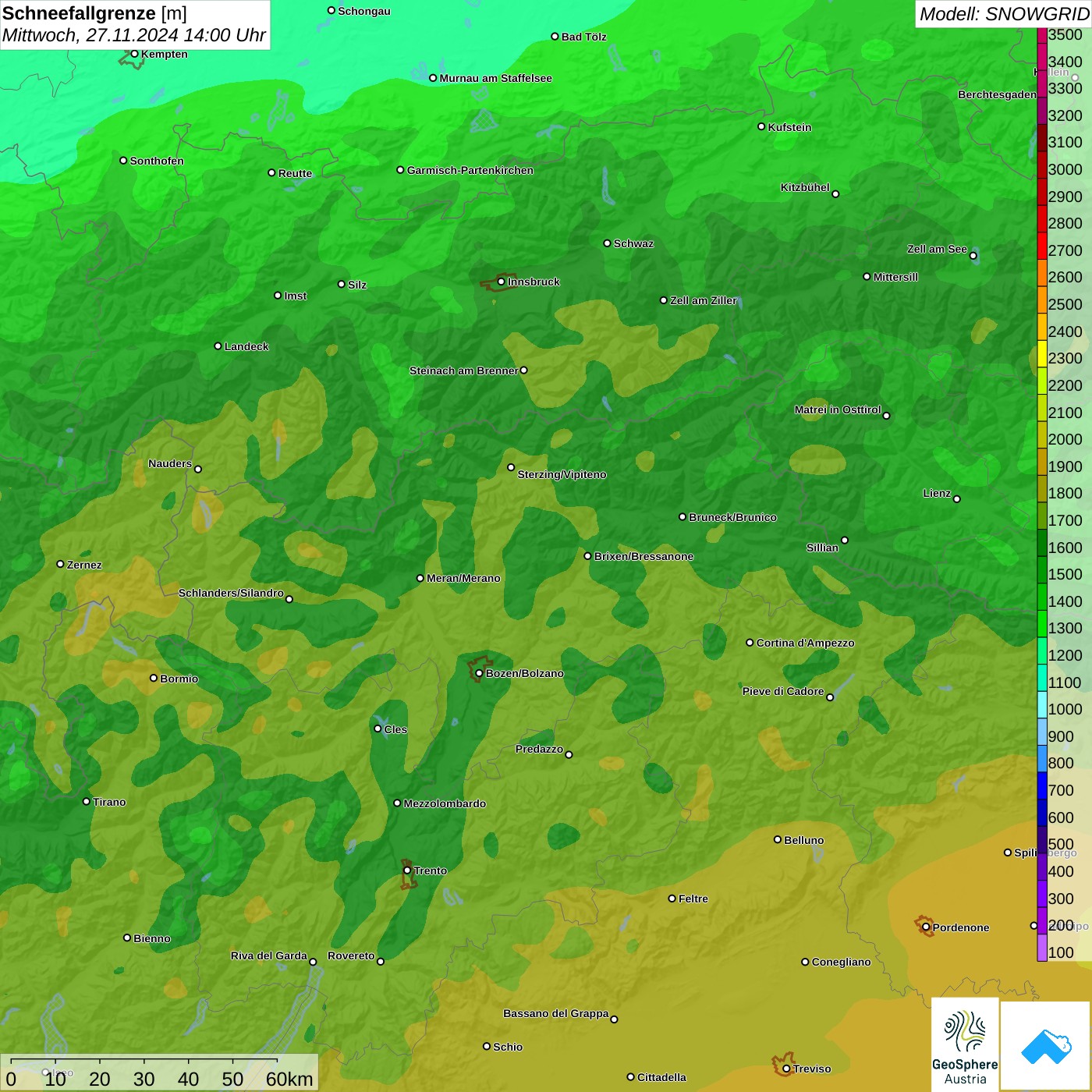Viewport: 1092px width, 1092px height.
Task: Click the Meran/Merano label
Action: 463,578
